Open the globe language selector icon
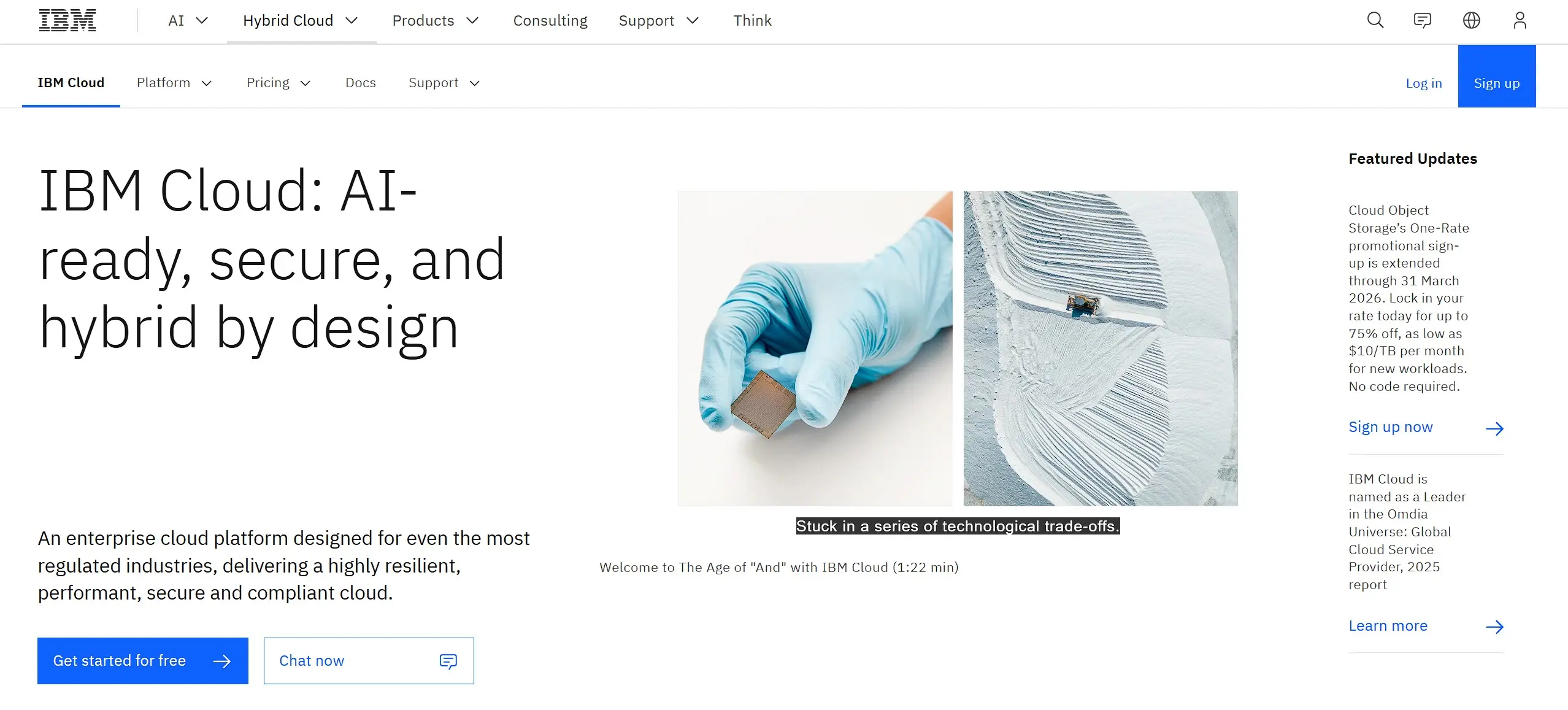 click(x=1471, y=20)
